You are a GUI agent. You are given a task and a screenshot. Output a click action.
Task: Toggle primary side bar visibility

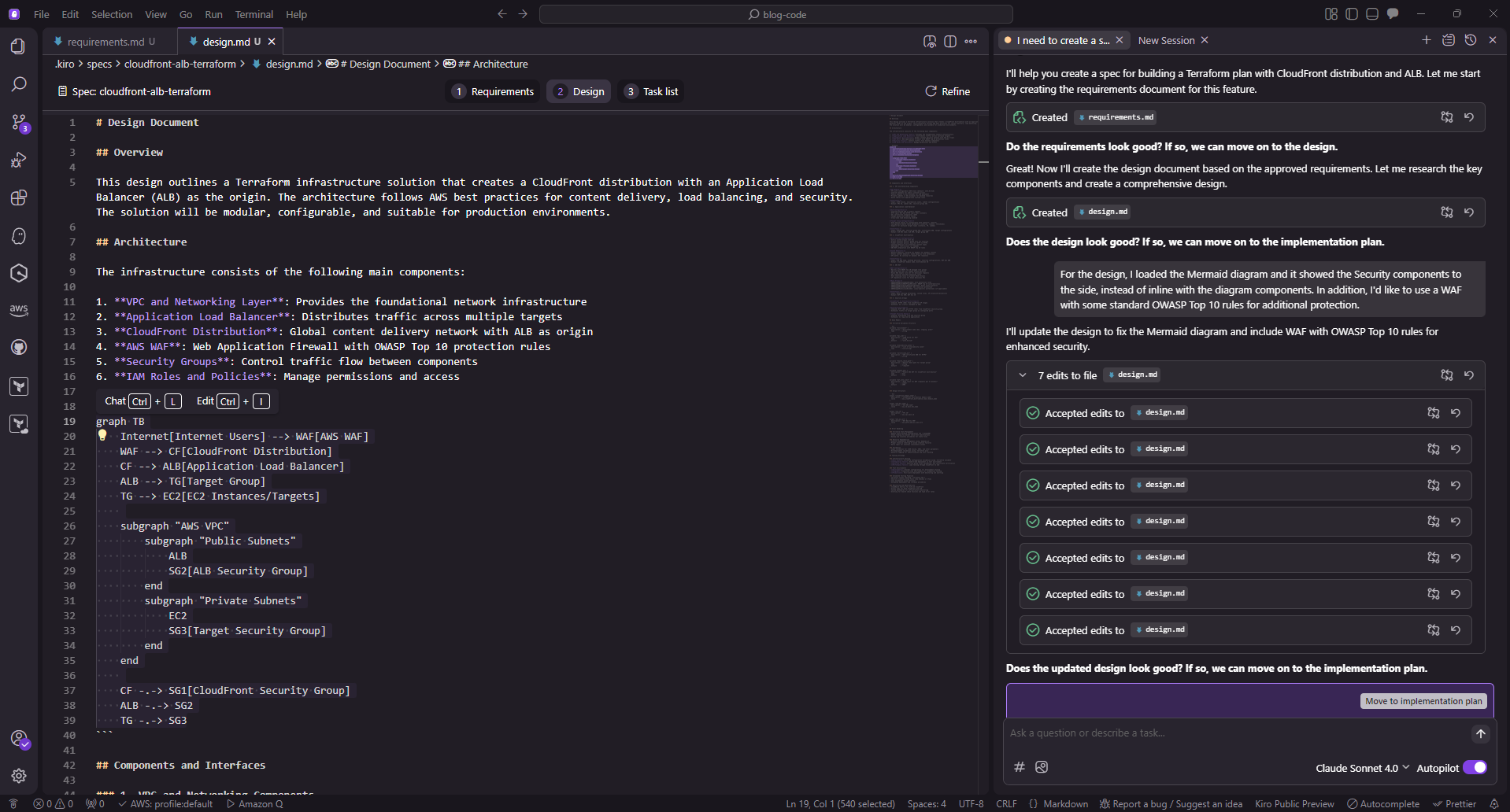(x=1352, y=14)
